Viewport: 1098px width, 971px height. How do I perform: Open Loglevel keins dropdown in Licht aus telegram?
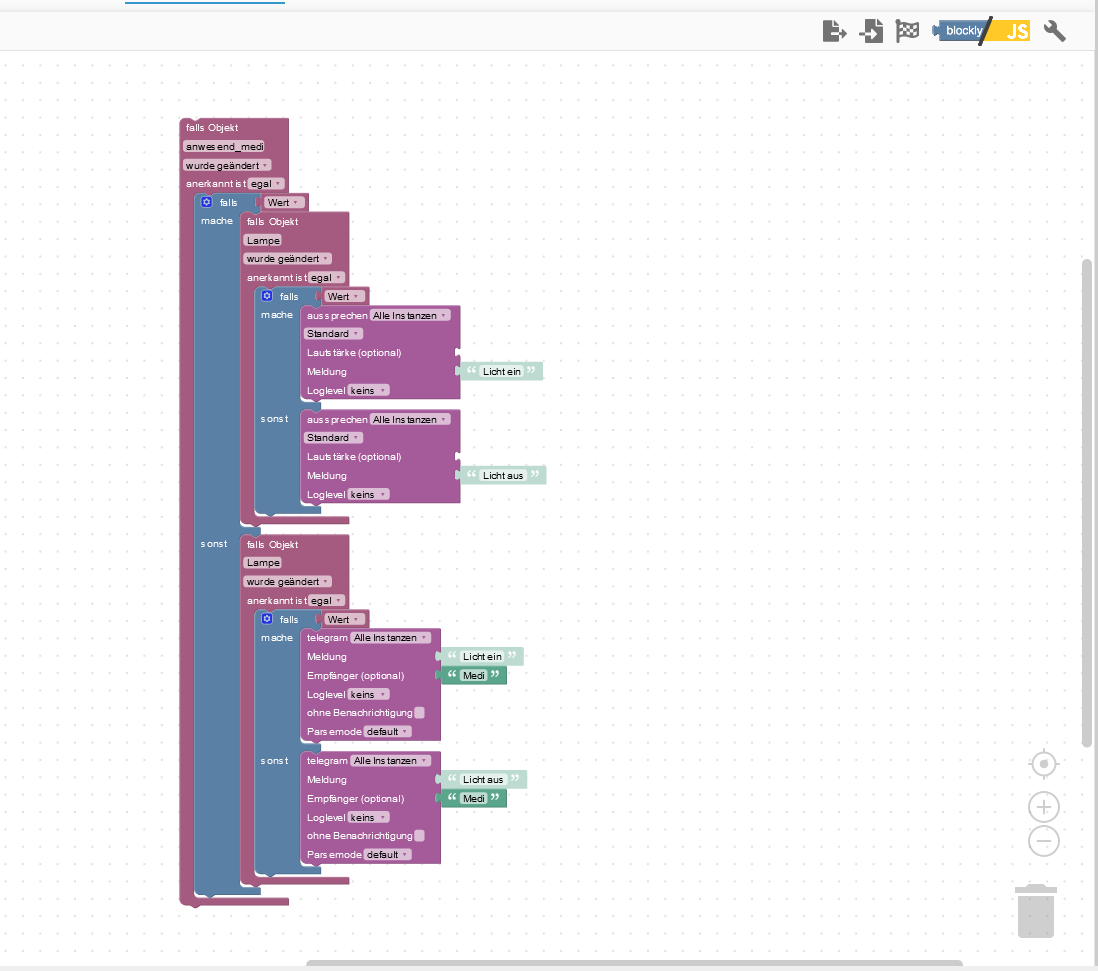(x=368, y=818)
